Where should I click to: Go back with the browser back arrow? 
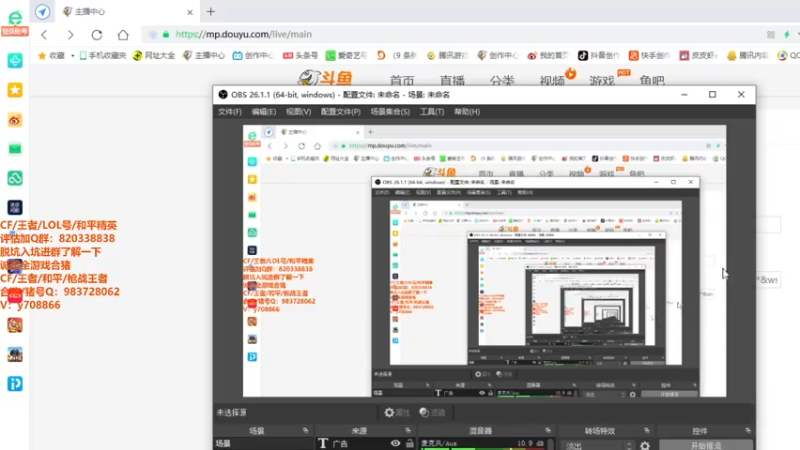point(44,35)
